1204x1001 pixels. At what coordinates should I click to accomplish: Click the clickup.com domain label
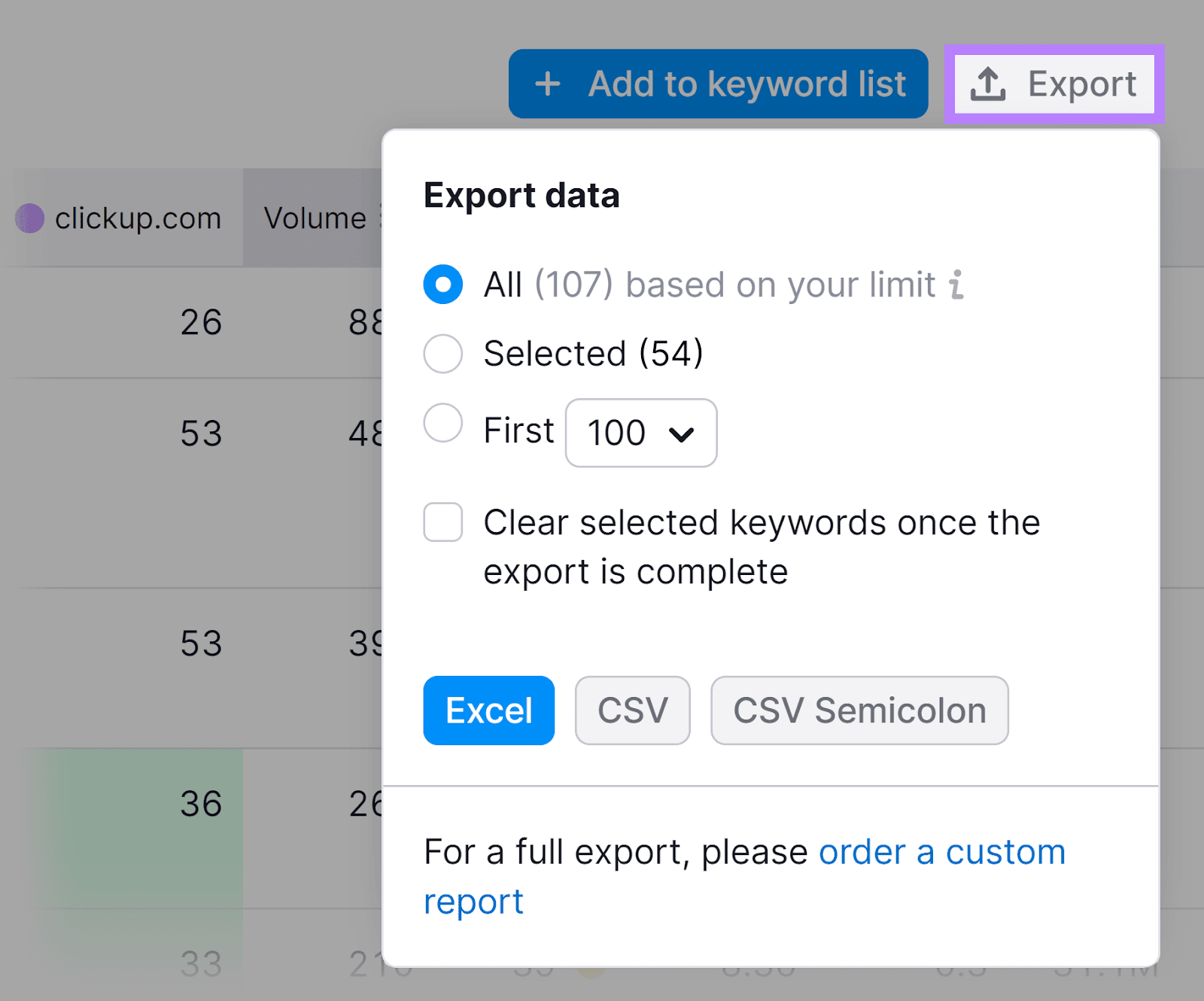[138, 218]
